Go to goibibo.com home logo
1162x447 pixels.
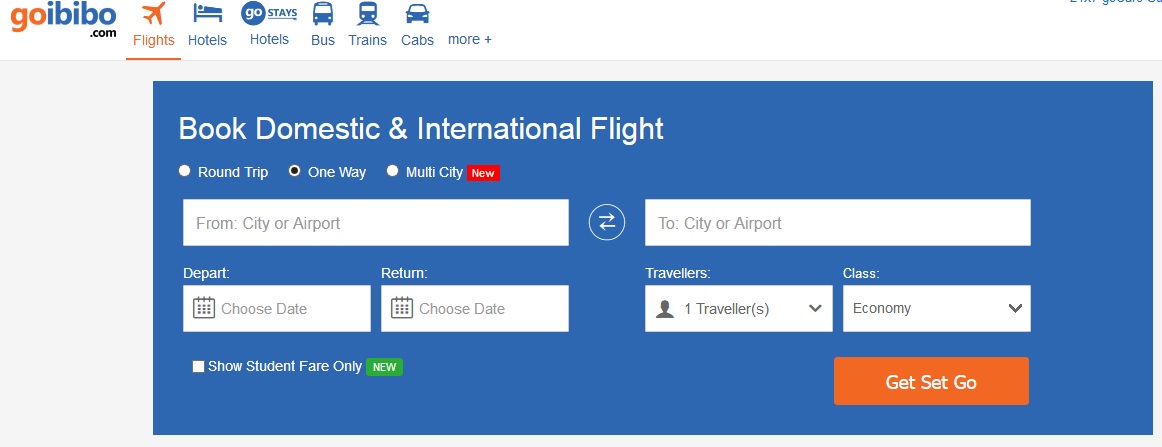(x=63, y=20)
